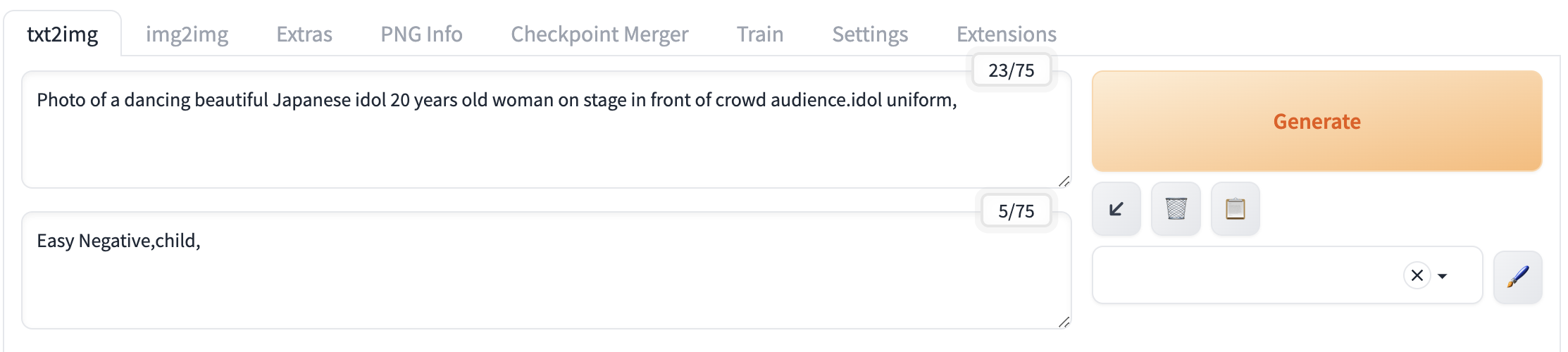This screenshot has height=352, width=1568.
Task: Open the Settings tab
Action: (870, 34)
